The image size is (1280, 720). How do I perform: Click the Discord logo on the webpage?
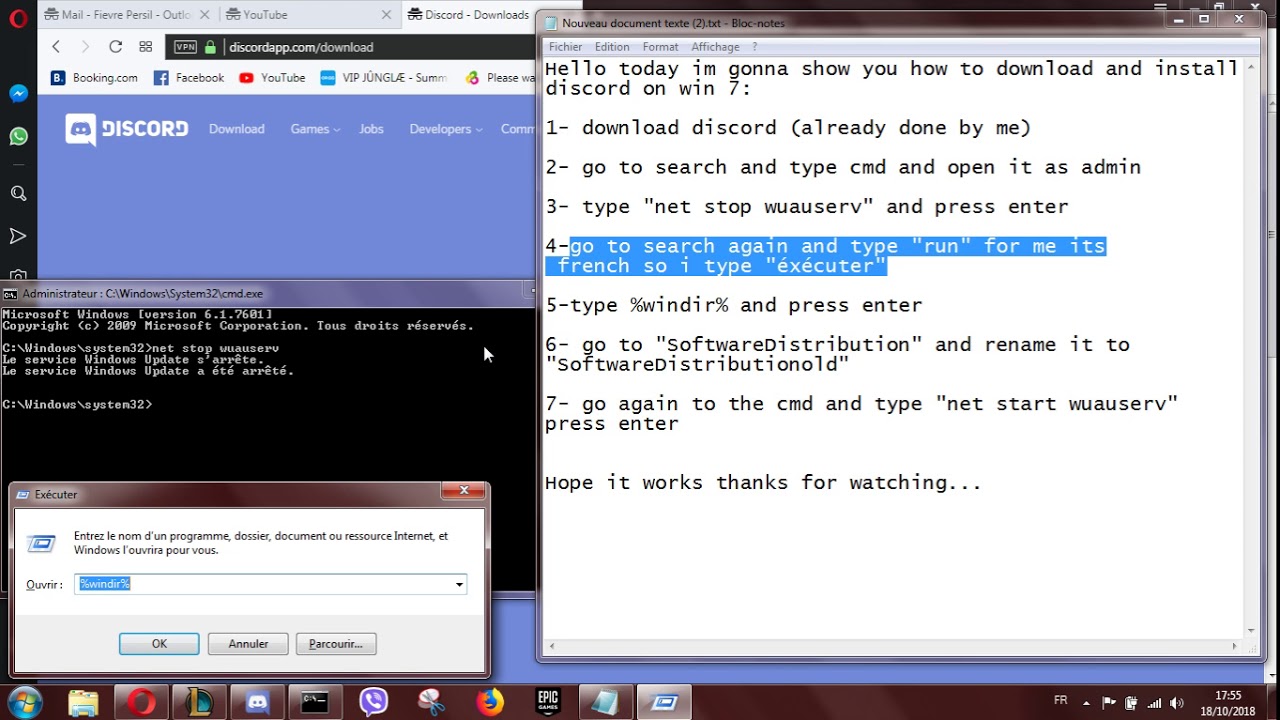pyautogui.click(x=126, y=129)
